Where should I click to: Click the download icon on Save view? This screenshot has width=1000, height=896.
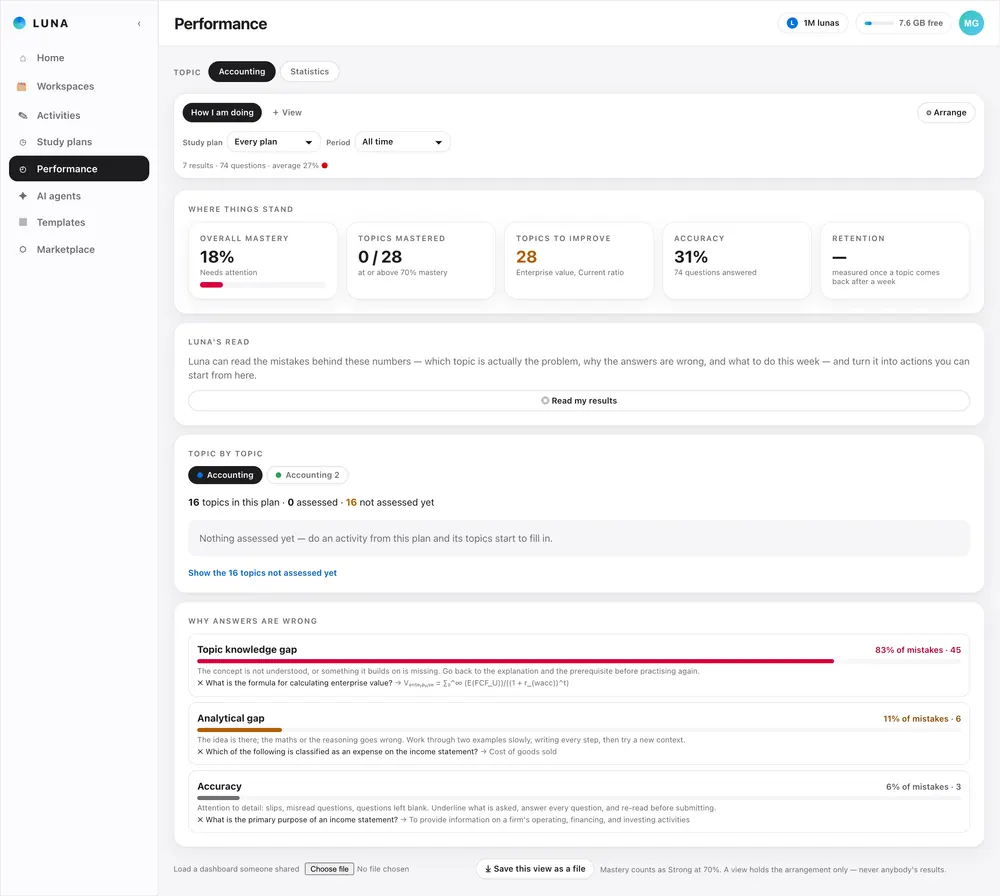click(488, 869)
